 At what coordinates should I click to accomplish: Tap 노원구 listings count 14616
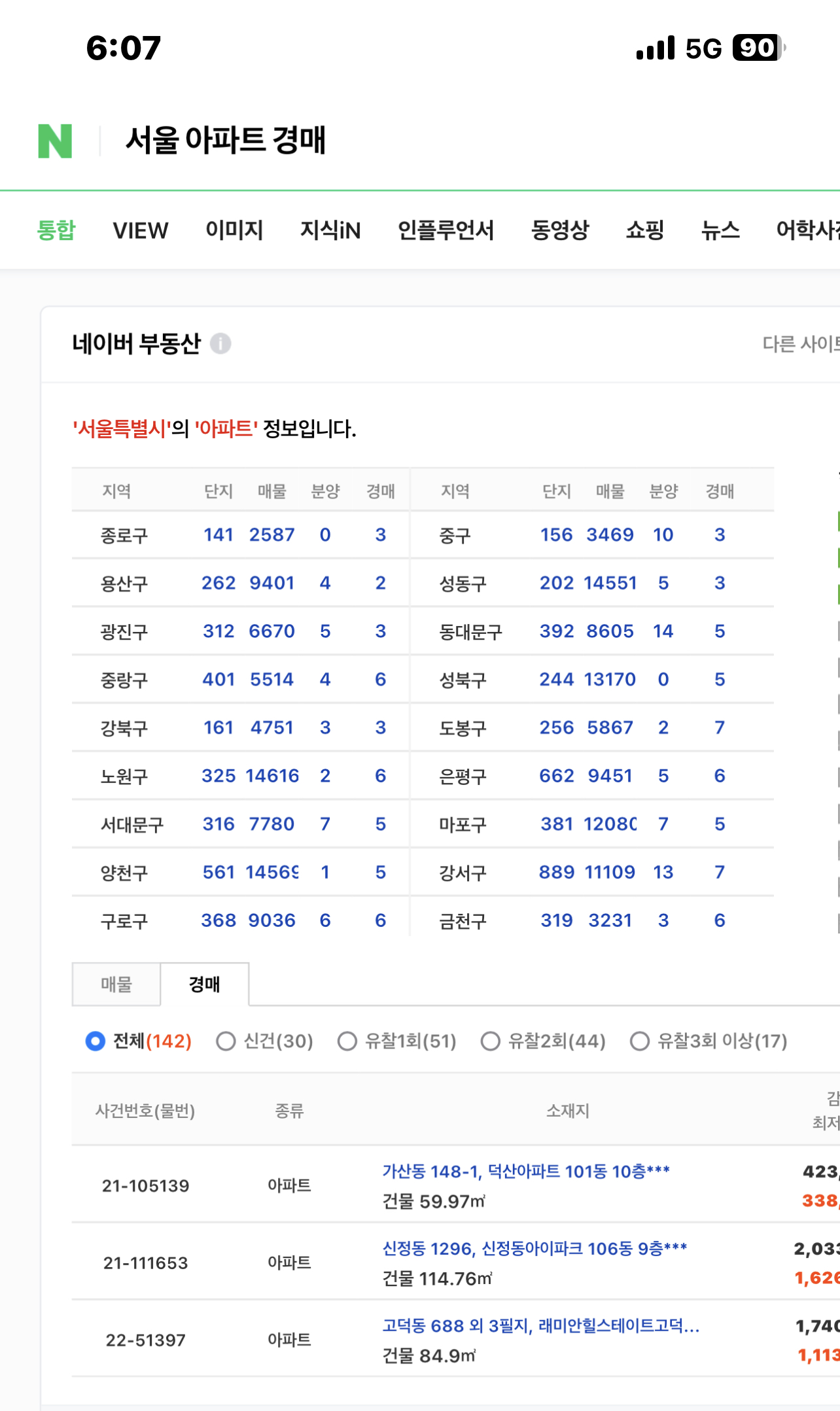pos(271,776)
